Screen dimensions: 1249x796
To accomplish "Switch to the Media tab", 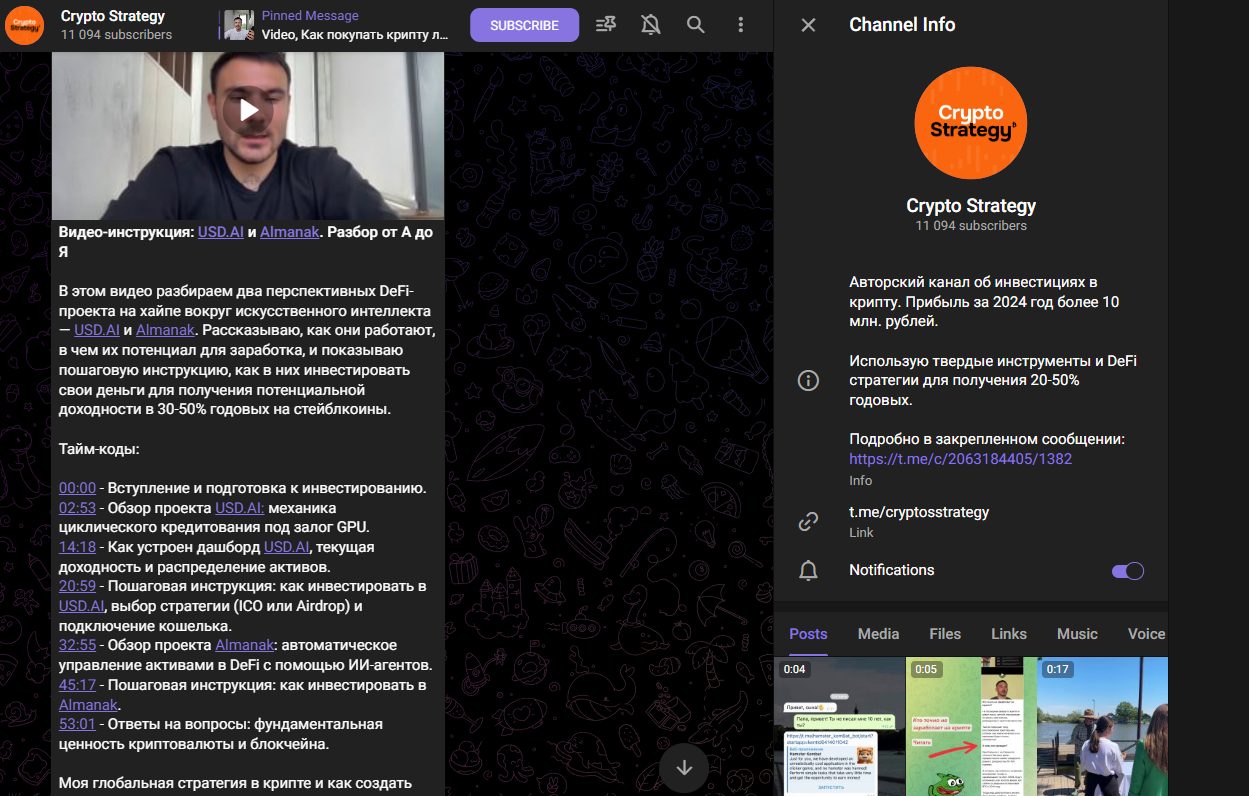I will point(878,634).
